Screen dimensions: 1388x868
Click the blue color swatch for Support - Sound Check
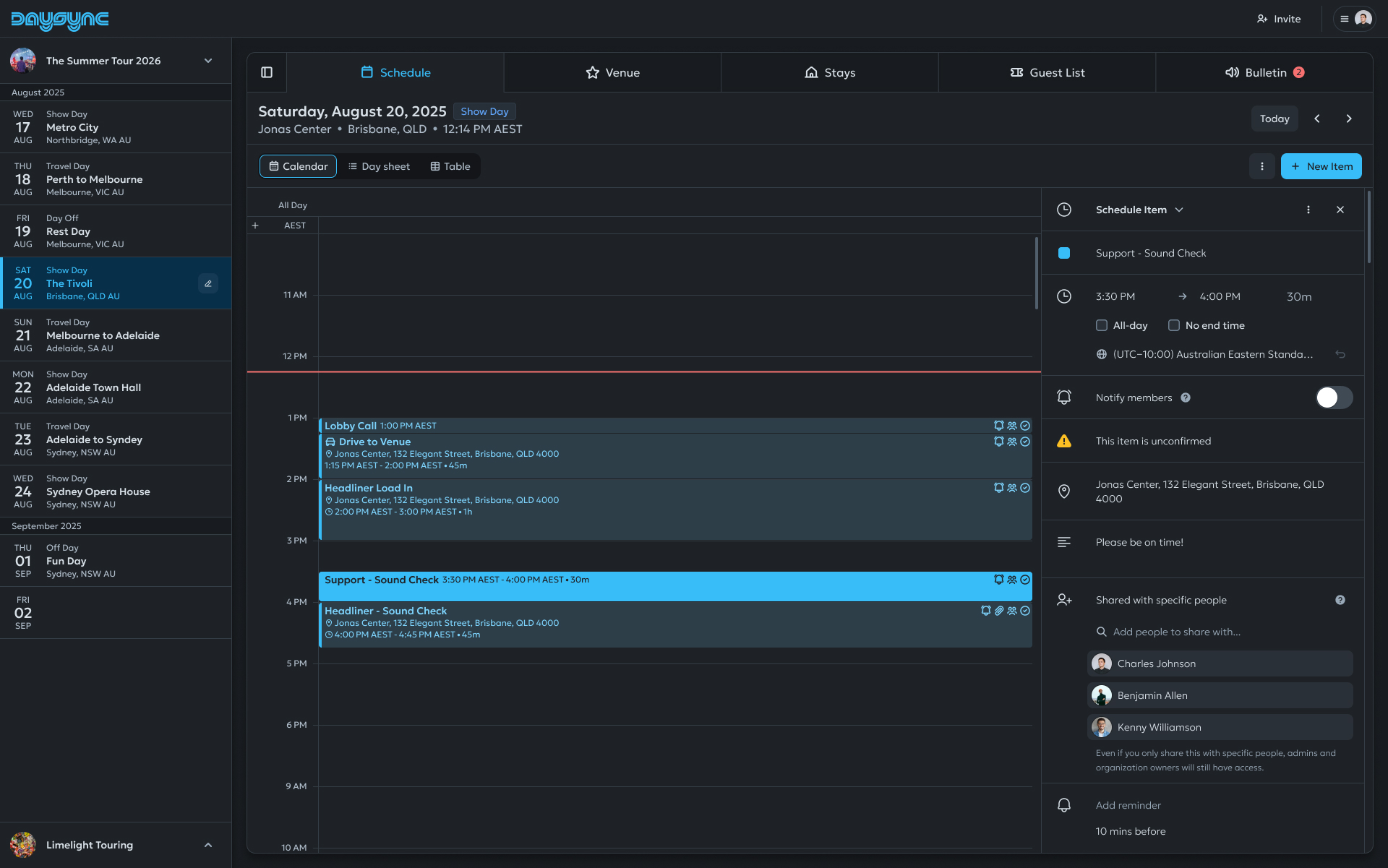coord(1063,253)
